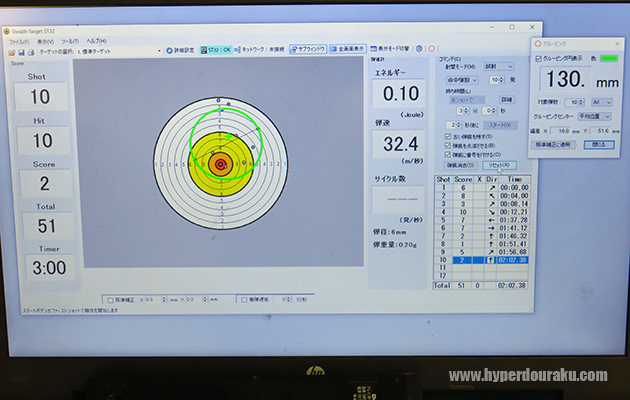The height and width of the screenshot is (400, 630).
Task: Click the スタート start button
Action: pos(500,125)
